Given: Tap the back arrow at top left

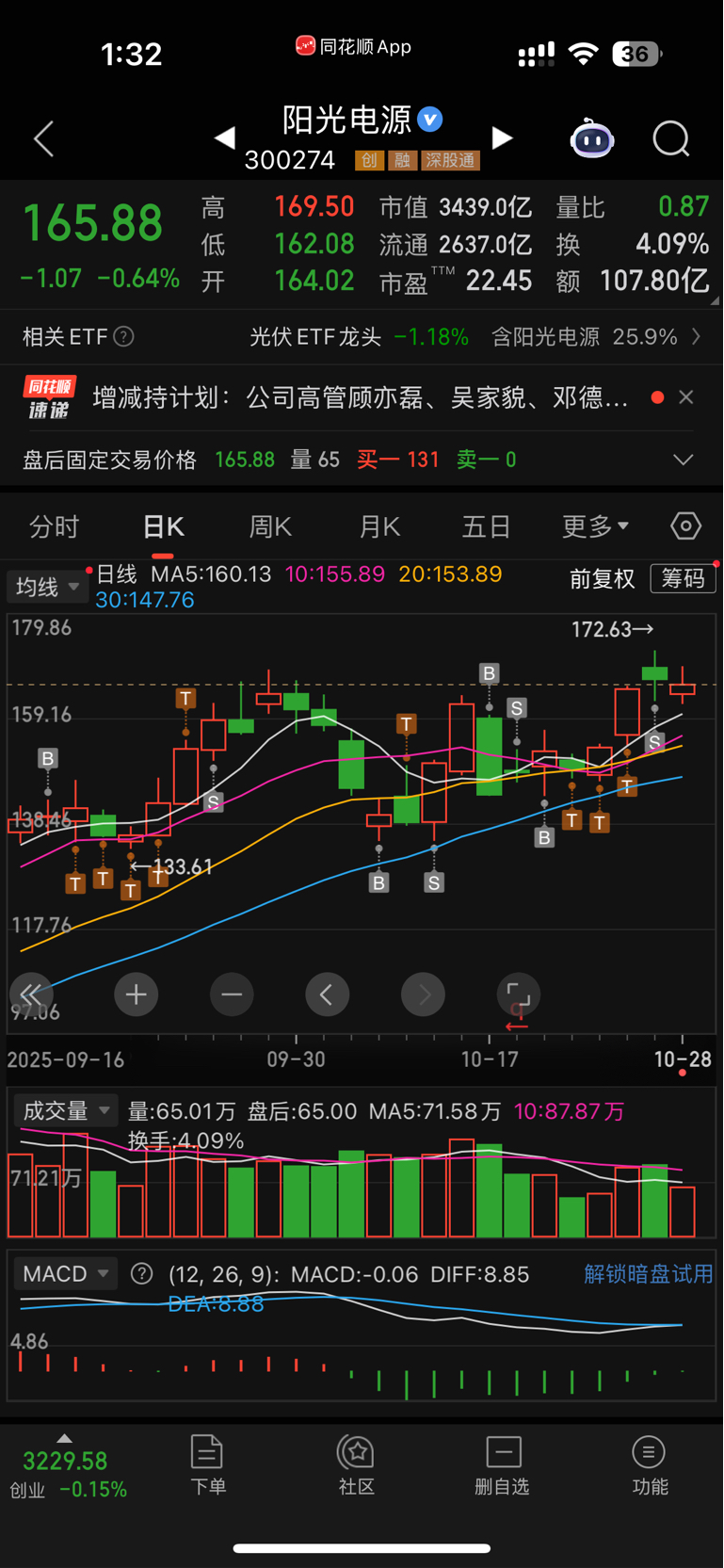Looking at the screenshot, I should 43,139.
